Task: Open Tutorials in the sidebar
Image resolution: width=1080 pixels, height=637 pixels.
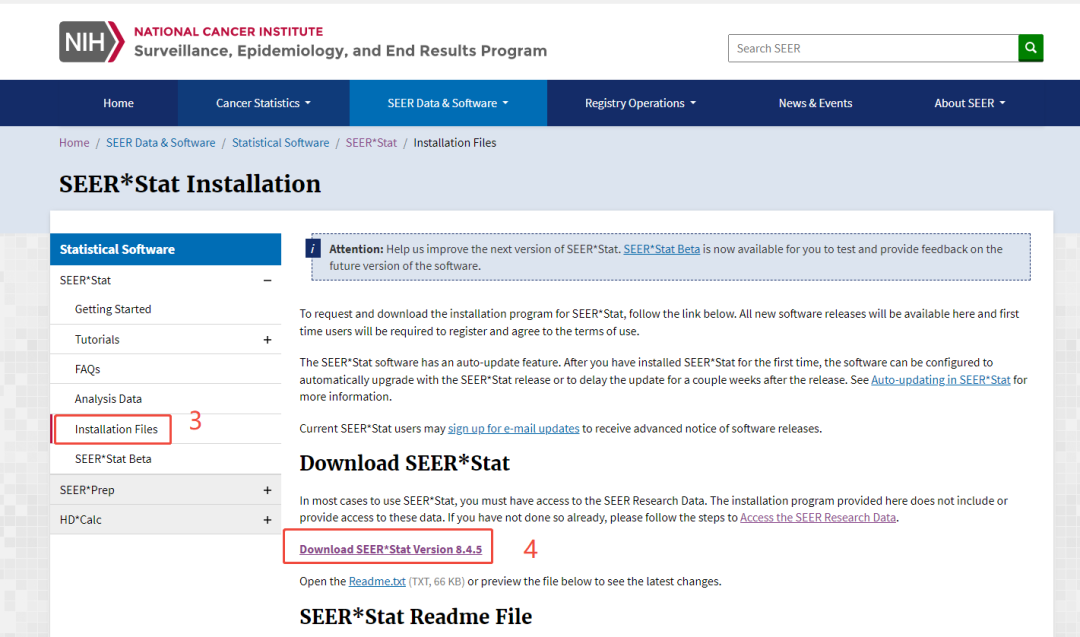Action: [x=97, y=340]
